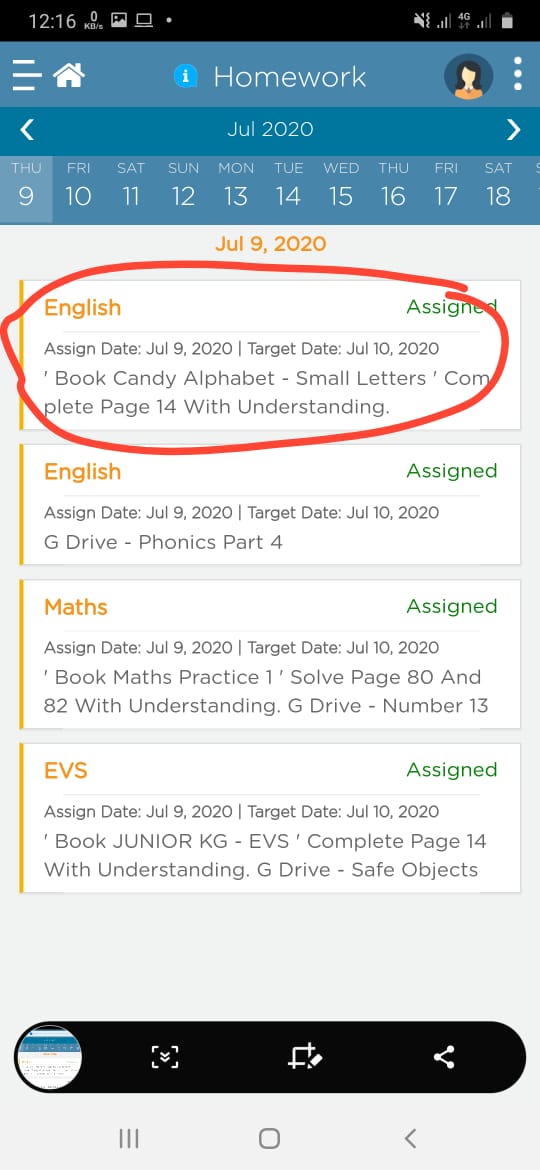The height and width of the screenshot is (1170, 540).
Task: Open the screenshot preview thumbnail
Action: pyautogui.click(x=48, y=1057)
